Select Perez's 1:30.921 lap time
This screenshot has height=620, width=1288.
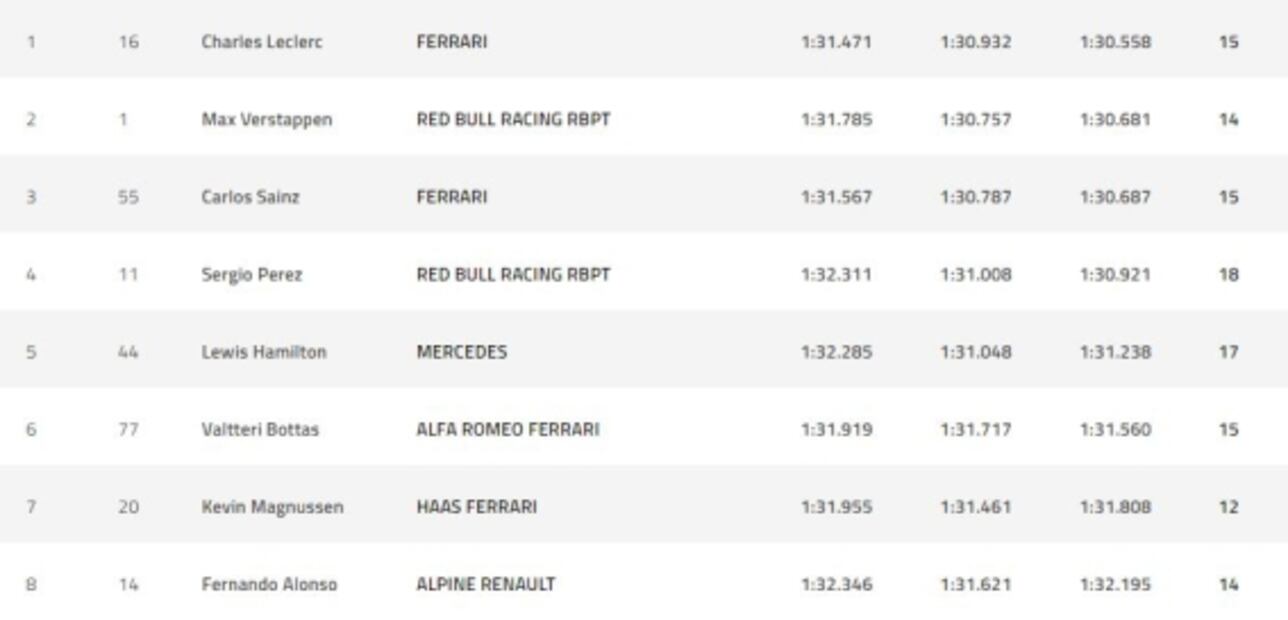point(1115,275)
